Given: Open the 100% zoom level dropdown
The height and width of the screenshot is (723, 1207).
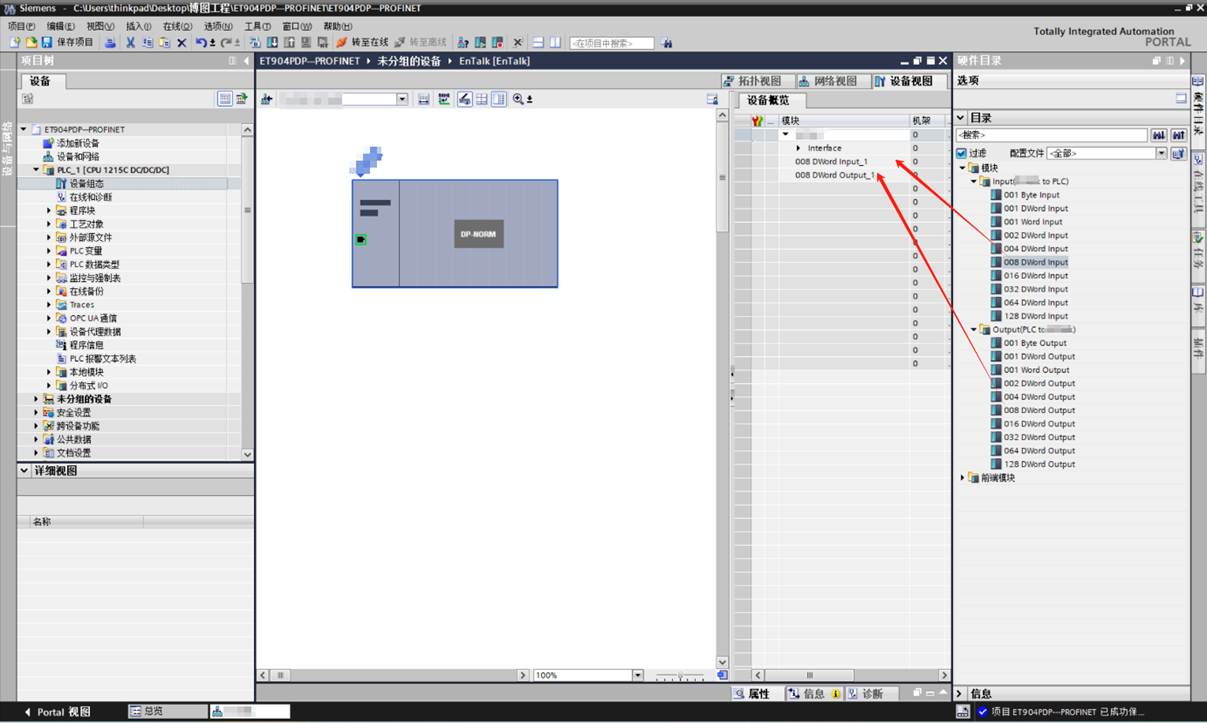Looking at the screenshot, I should (x=638, y=675).
